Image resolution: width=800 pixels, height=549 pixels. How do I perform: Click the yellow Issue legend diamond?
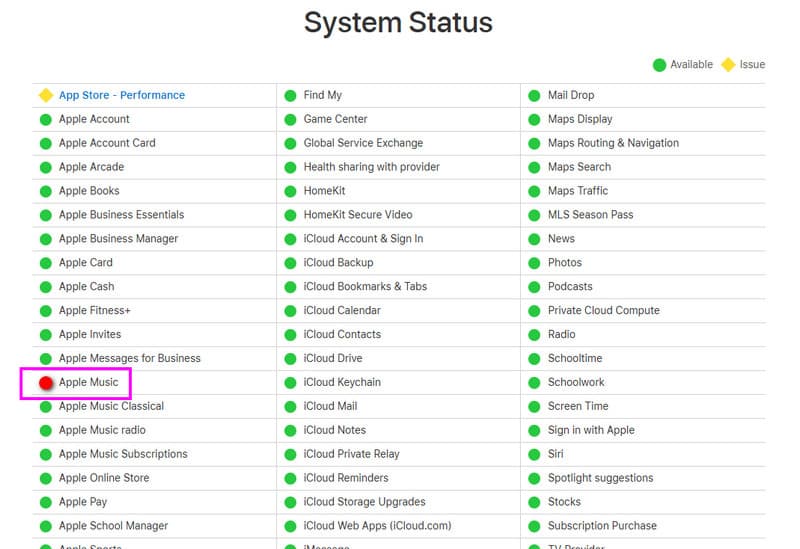(x=728, y=65)
